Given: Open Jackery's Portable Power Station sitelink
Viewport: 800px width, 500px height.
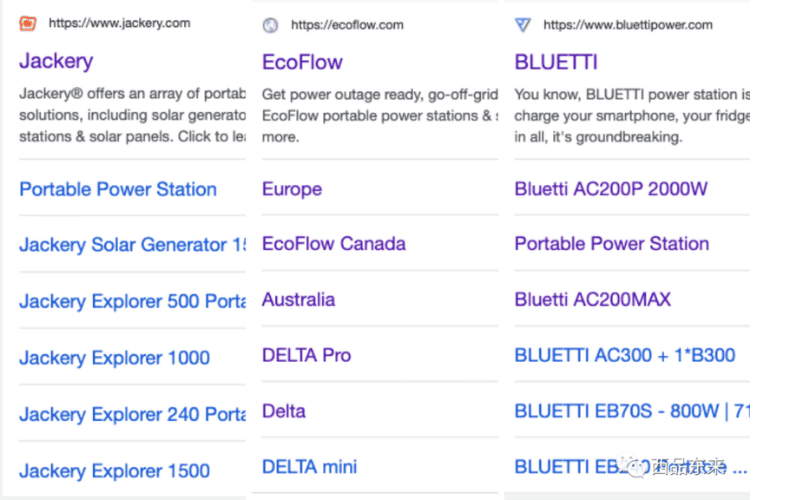Looking at the screenshot, I should point(118,189).
